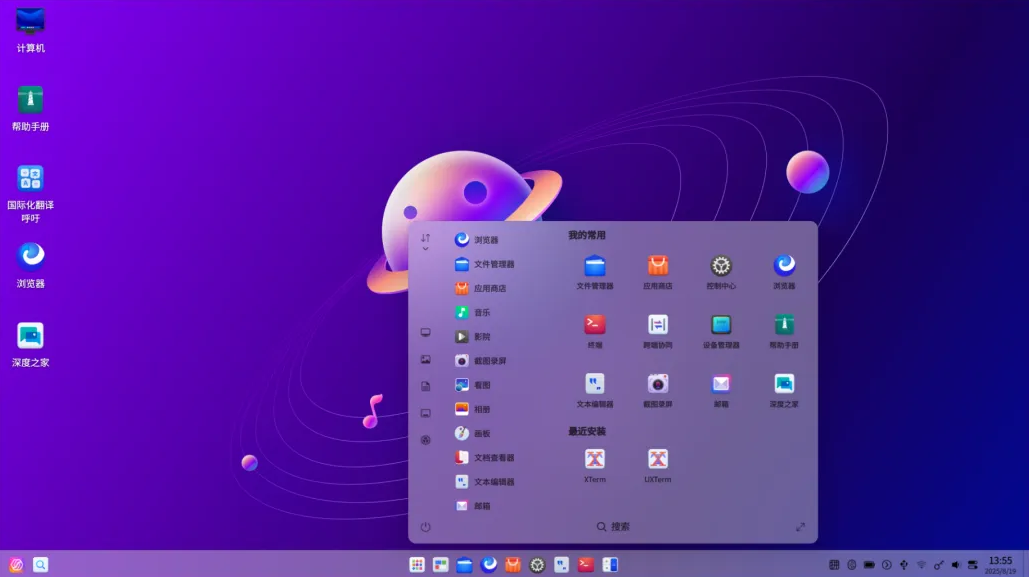Open 文本编辑器 in the 我的常用 grid
1029x577 pixels.
[595, 390]
